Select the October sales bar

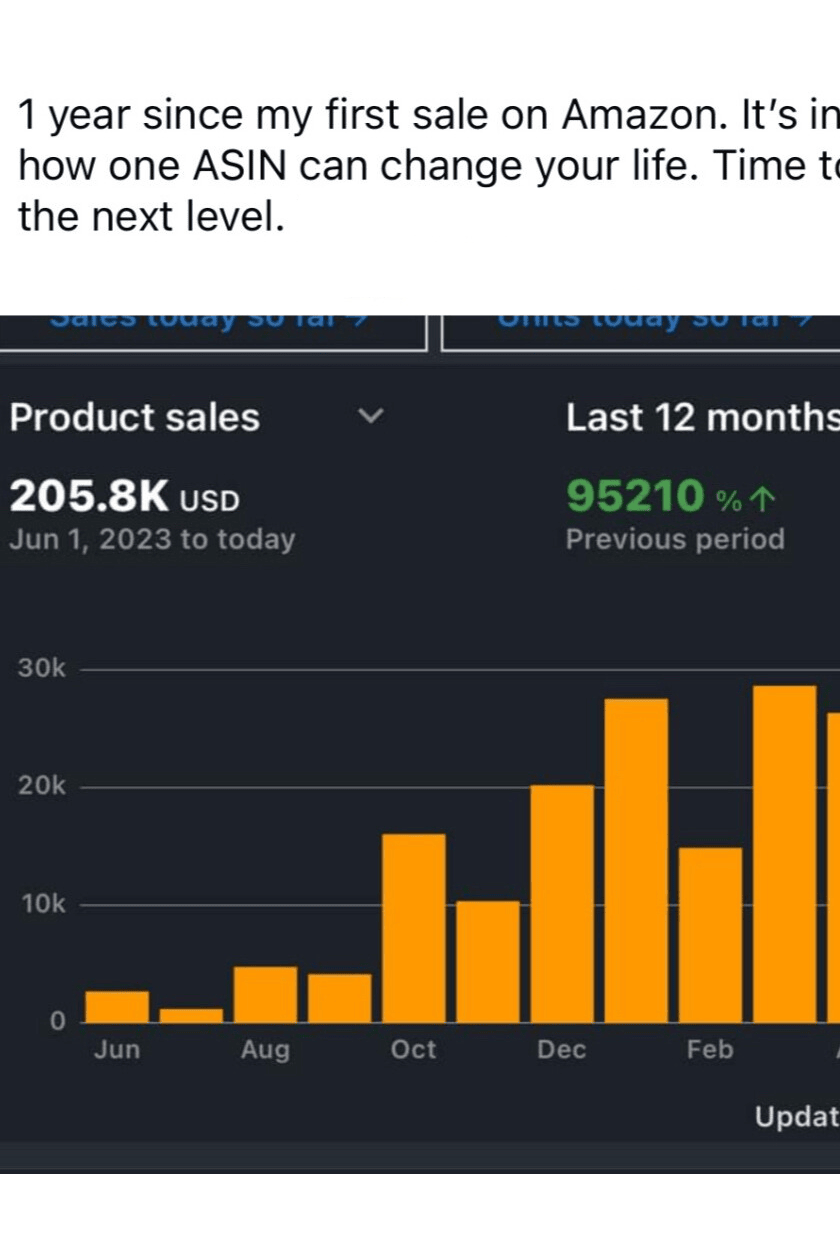tap(414, 928)
